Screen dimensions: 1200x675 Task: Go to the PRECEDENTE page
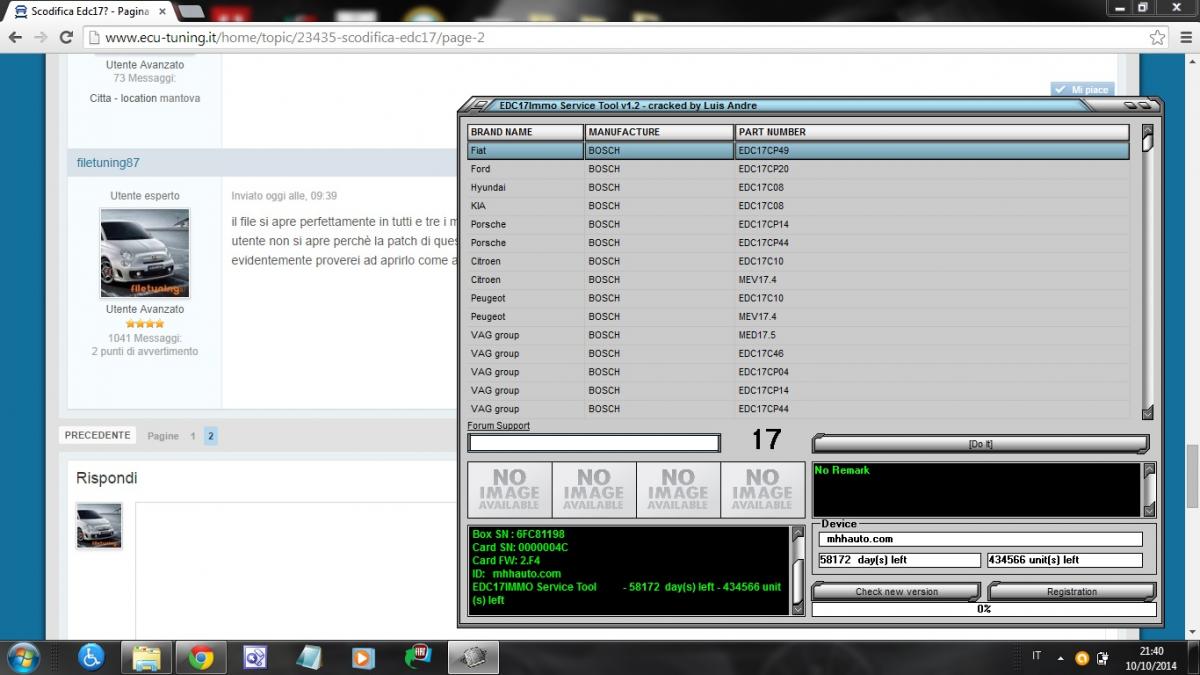coord(97,435)
